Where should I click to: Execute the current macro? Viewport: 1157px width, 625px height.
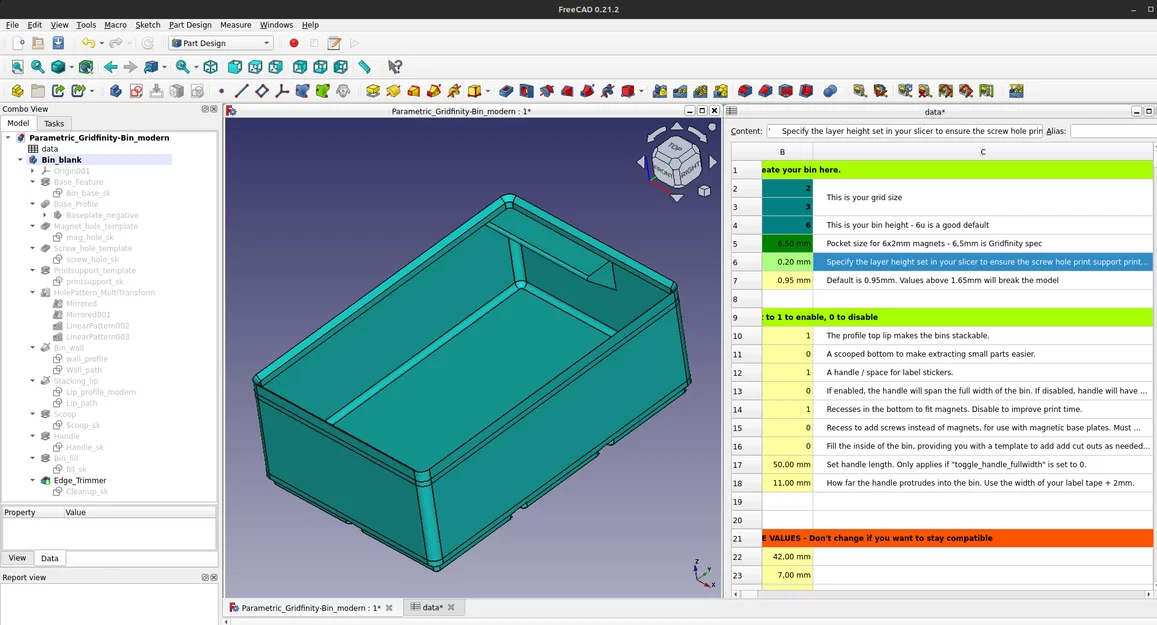click(x=353, y=43)
